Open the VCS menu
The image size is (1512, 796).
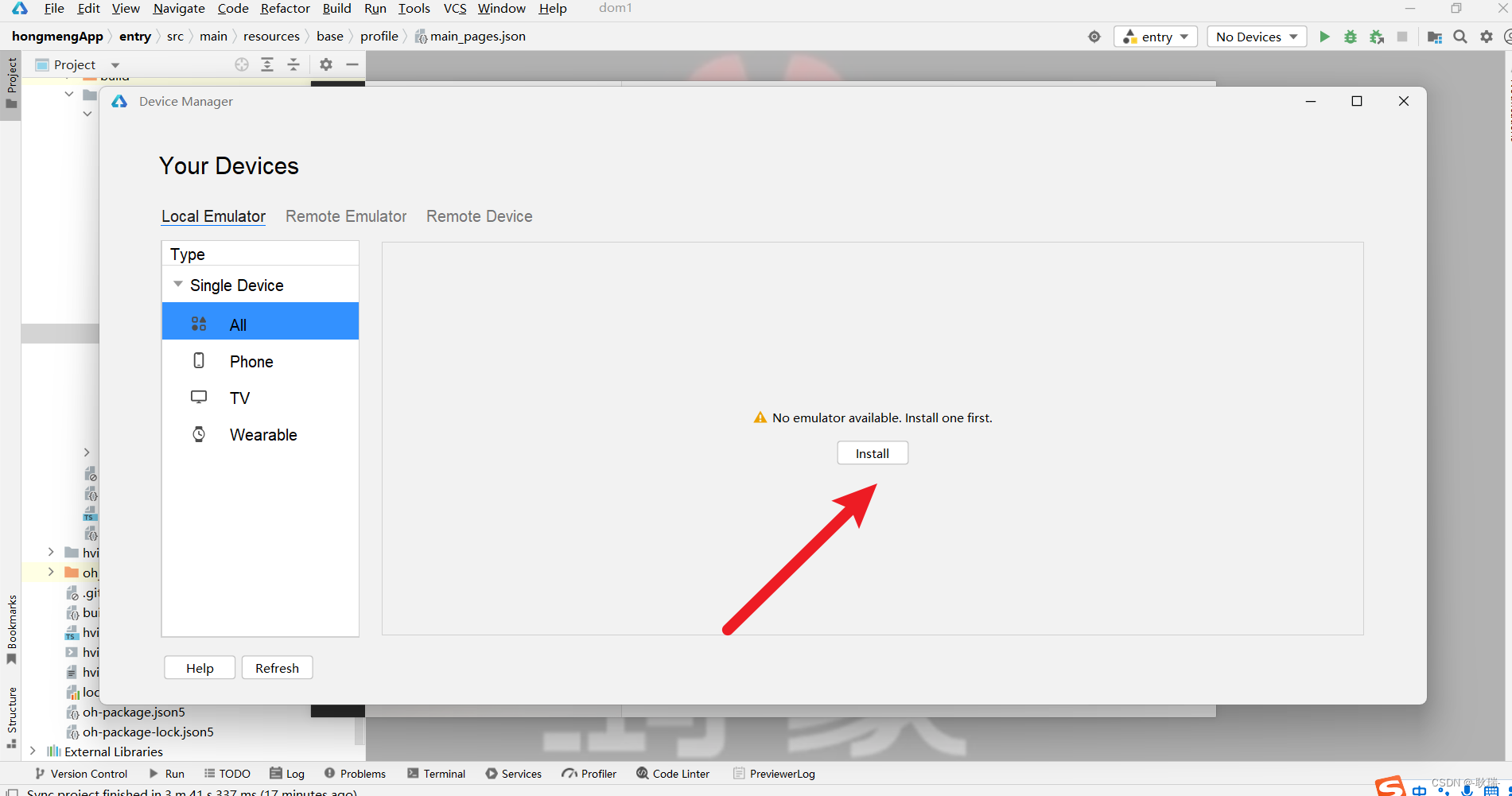455,8
